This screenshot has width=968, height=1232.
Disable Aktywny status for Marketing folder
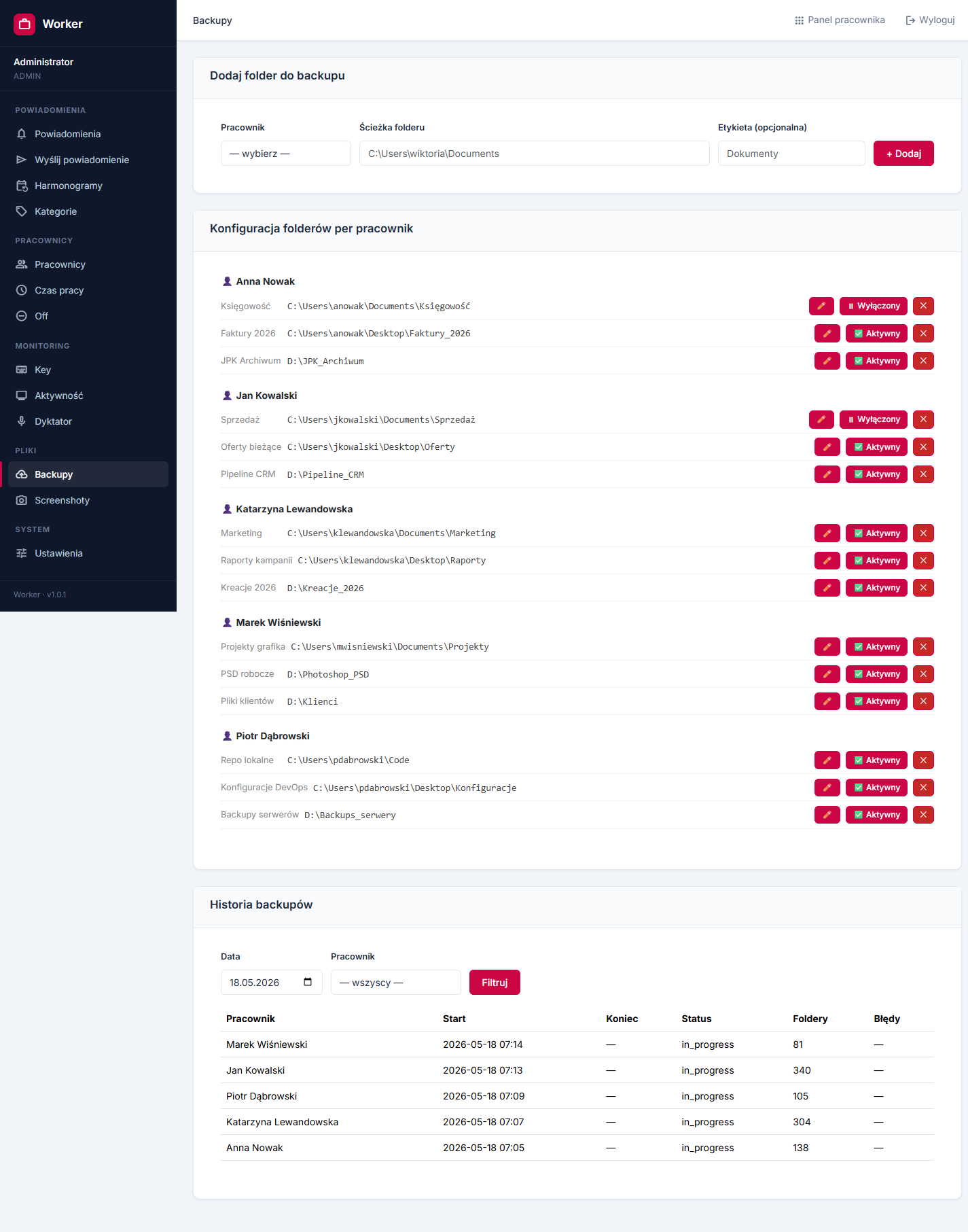(x=876, y=533)
